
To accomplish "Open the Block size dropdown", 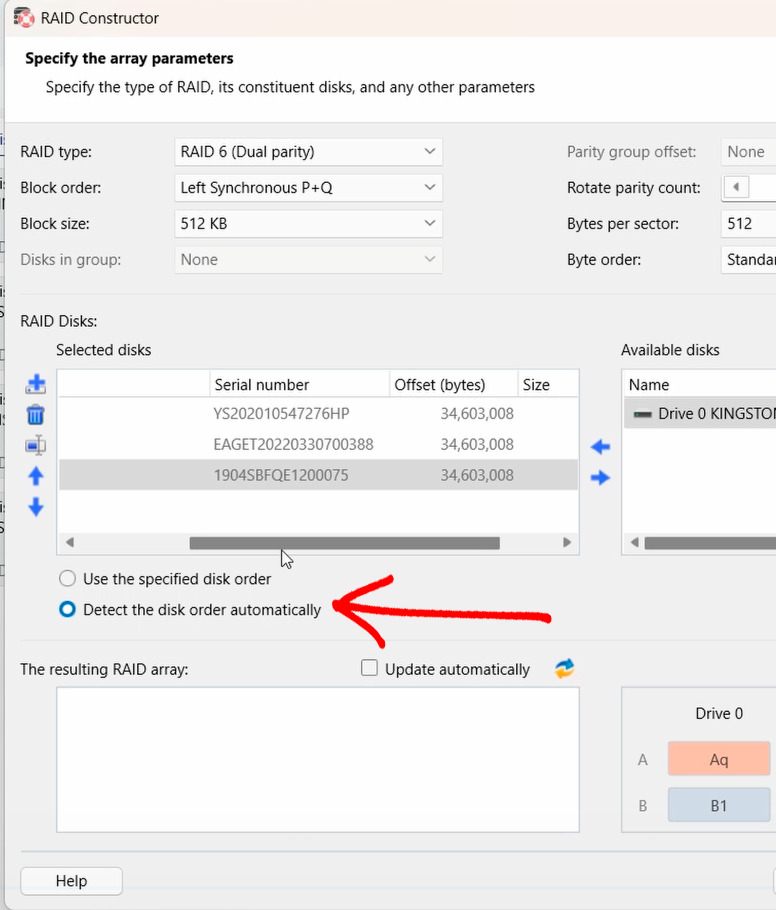I will click(x=308, y=224).
